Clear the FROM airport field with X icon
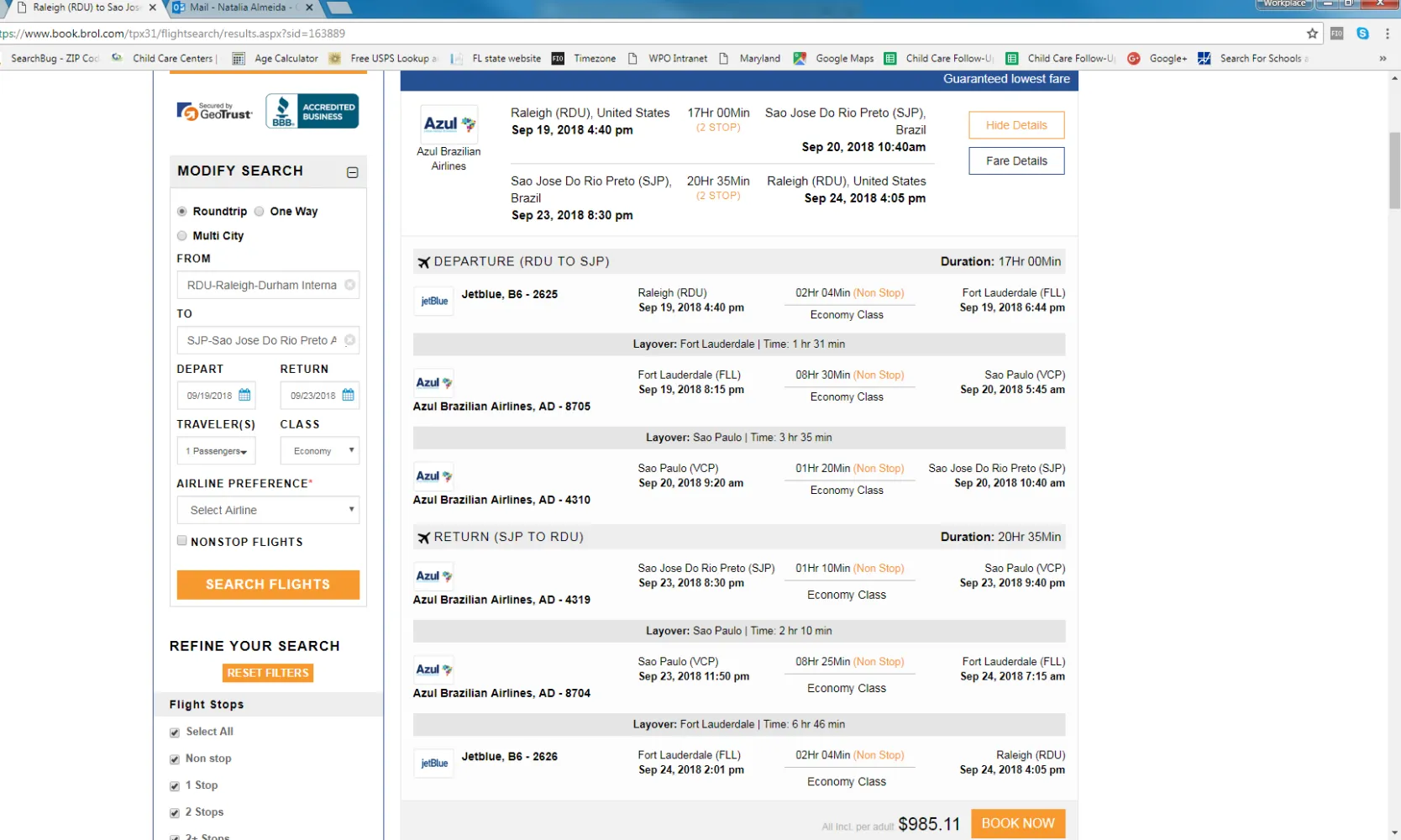This screenshot has height=840, width=1401. pos(350,285)
